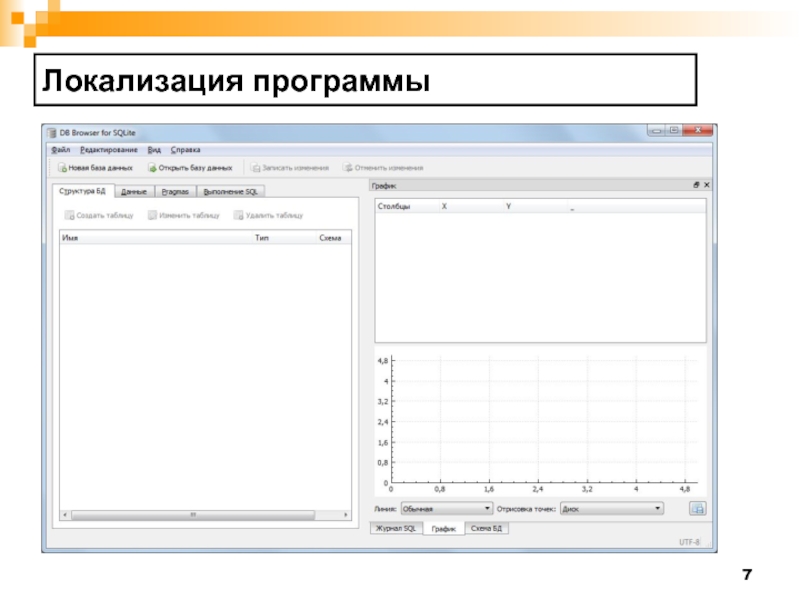
Task: Show the Схема БД bottom tab
Action: click(x=487, y=528)
